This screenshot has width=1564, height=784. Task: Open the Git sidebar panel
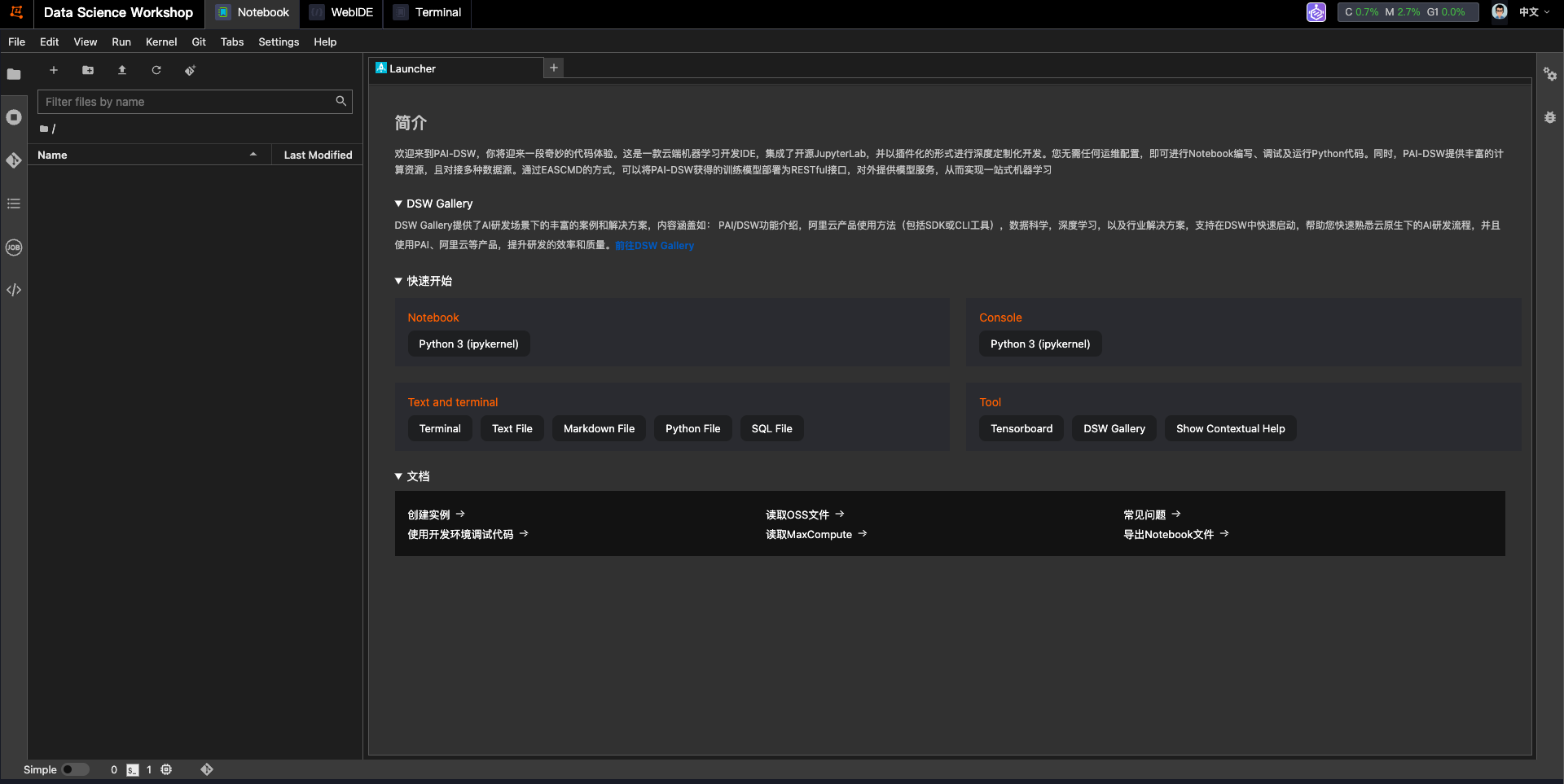14,160
